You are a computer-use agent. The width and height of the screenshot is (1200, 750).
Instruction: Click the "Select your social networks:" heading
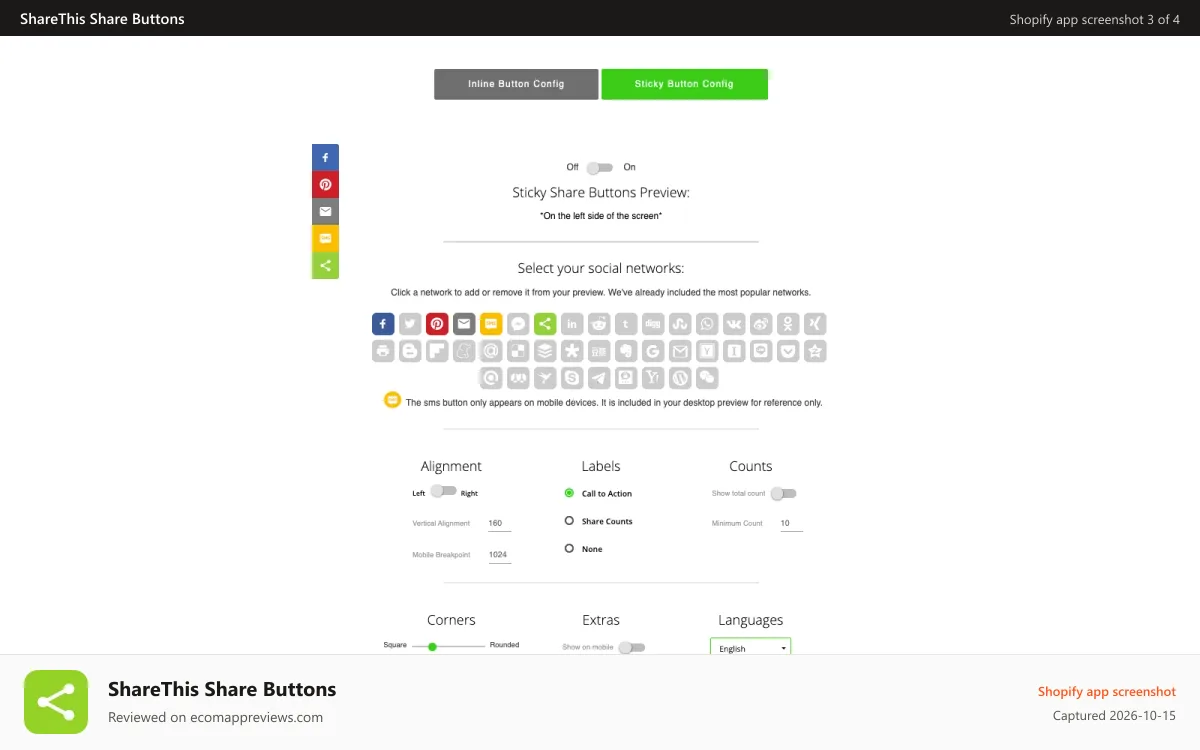point(601,268)
